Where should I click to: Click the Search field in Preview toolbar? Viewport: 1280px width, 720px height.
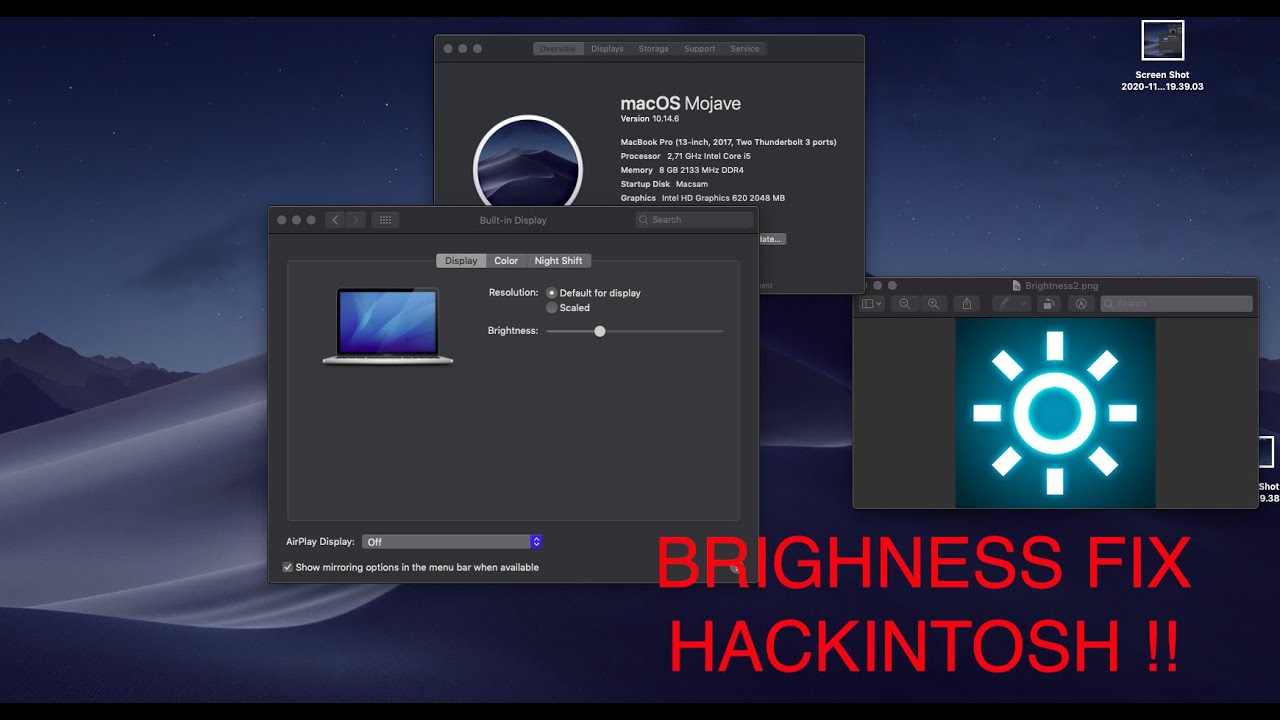pyautogui.click(x=1176, y=303)
